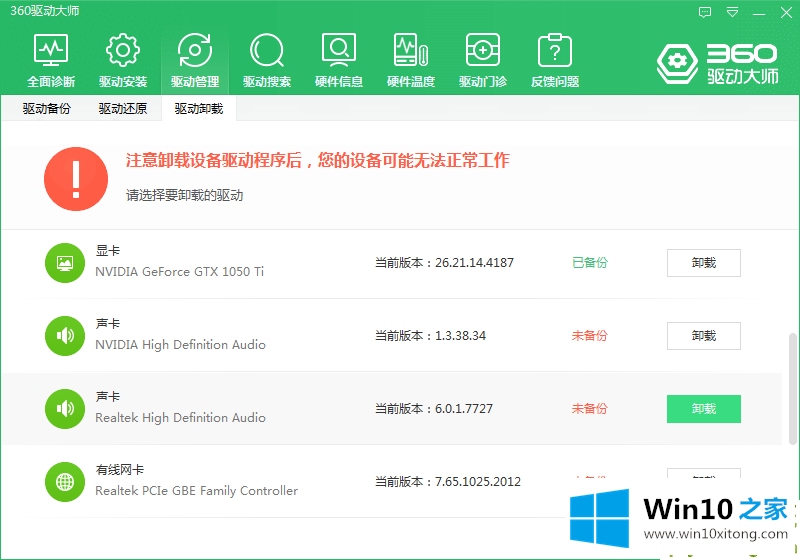Click the green NVIDIA GTX 1050 Ti display icon
800x560 pixels.
point(65,262)
